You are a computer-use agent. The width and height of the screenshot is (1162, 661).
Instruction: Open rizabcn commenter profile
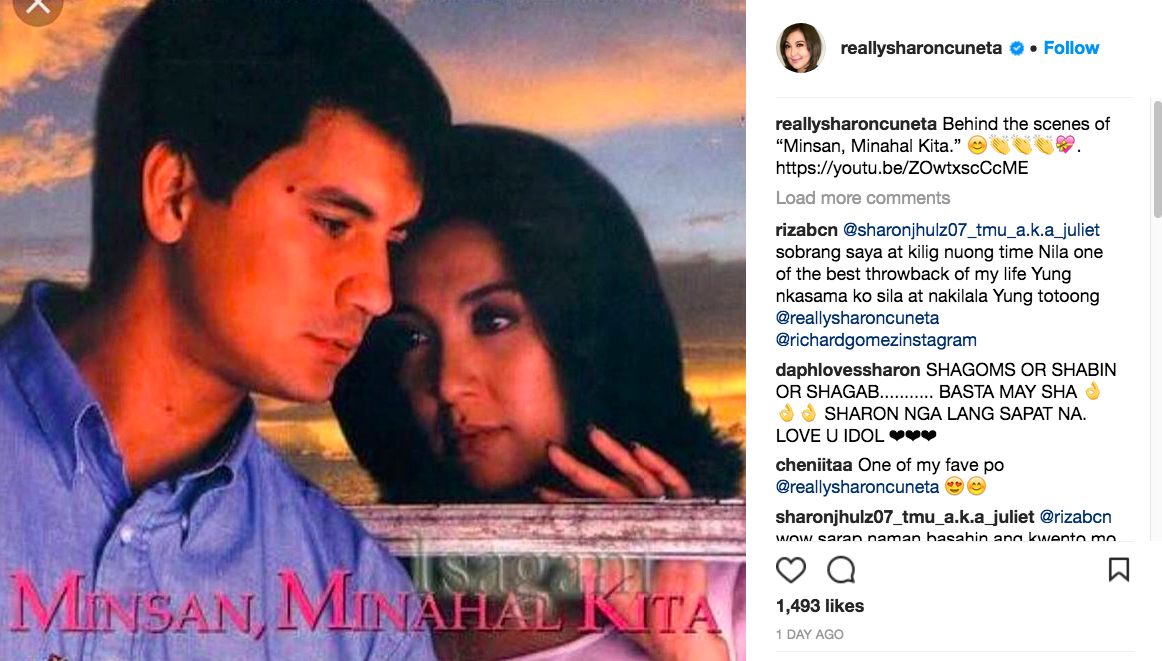pyautogui.click(x=806, y=230)
